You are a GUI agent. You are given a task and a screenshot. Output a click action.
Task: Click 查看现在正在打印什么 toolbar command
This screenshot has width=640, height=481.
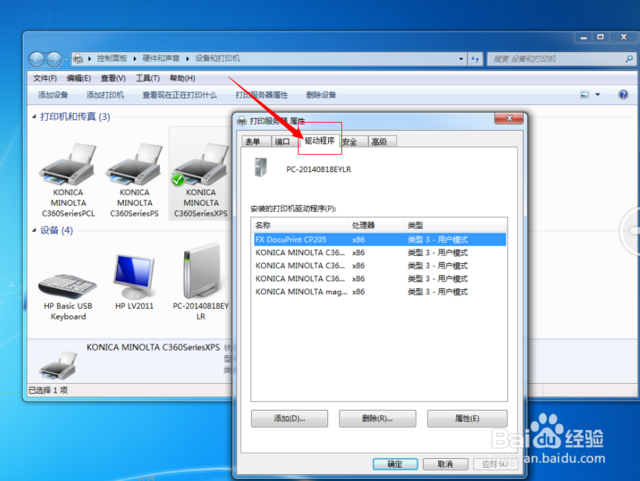(x=180, y=95)
